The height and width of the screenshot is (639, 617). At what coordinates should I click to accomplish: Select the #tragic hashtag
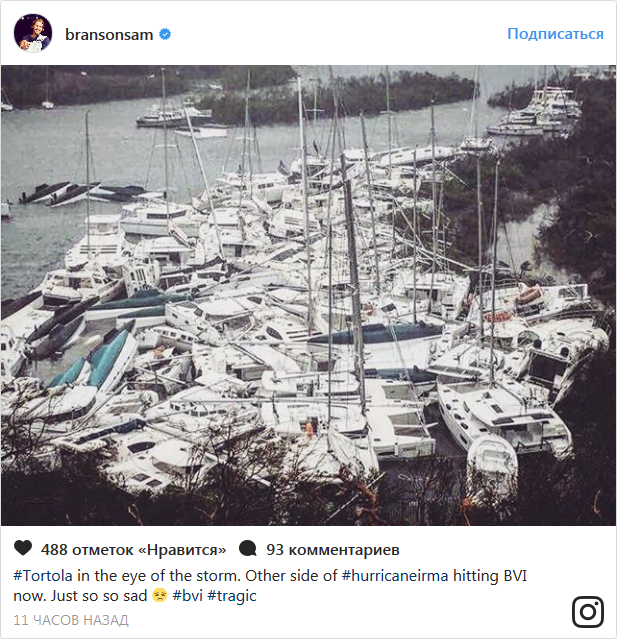(233, 595)
